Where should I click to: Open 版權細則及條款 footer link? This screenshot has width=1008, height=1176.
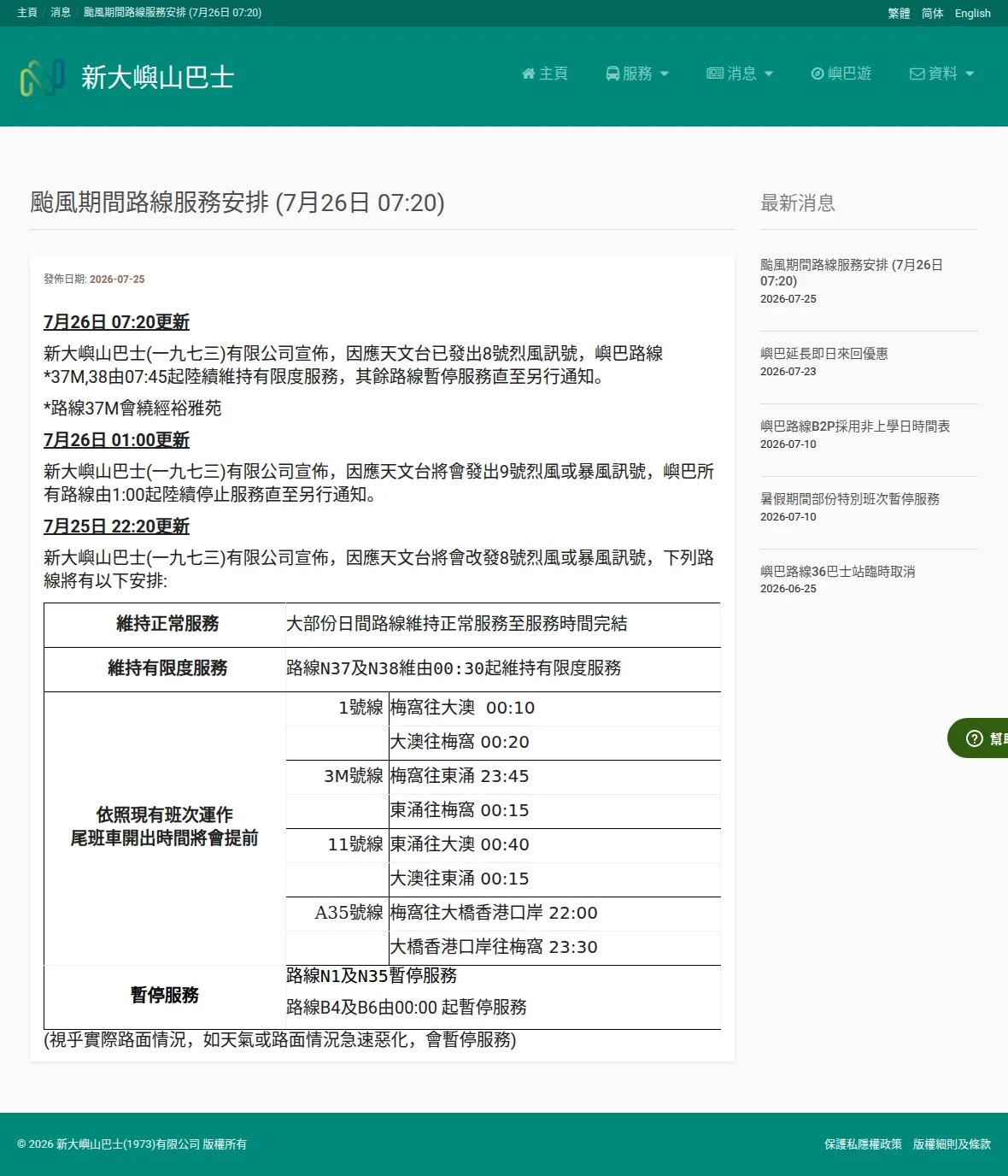(952, 1144)
